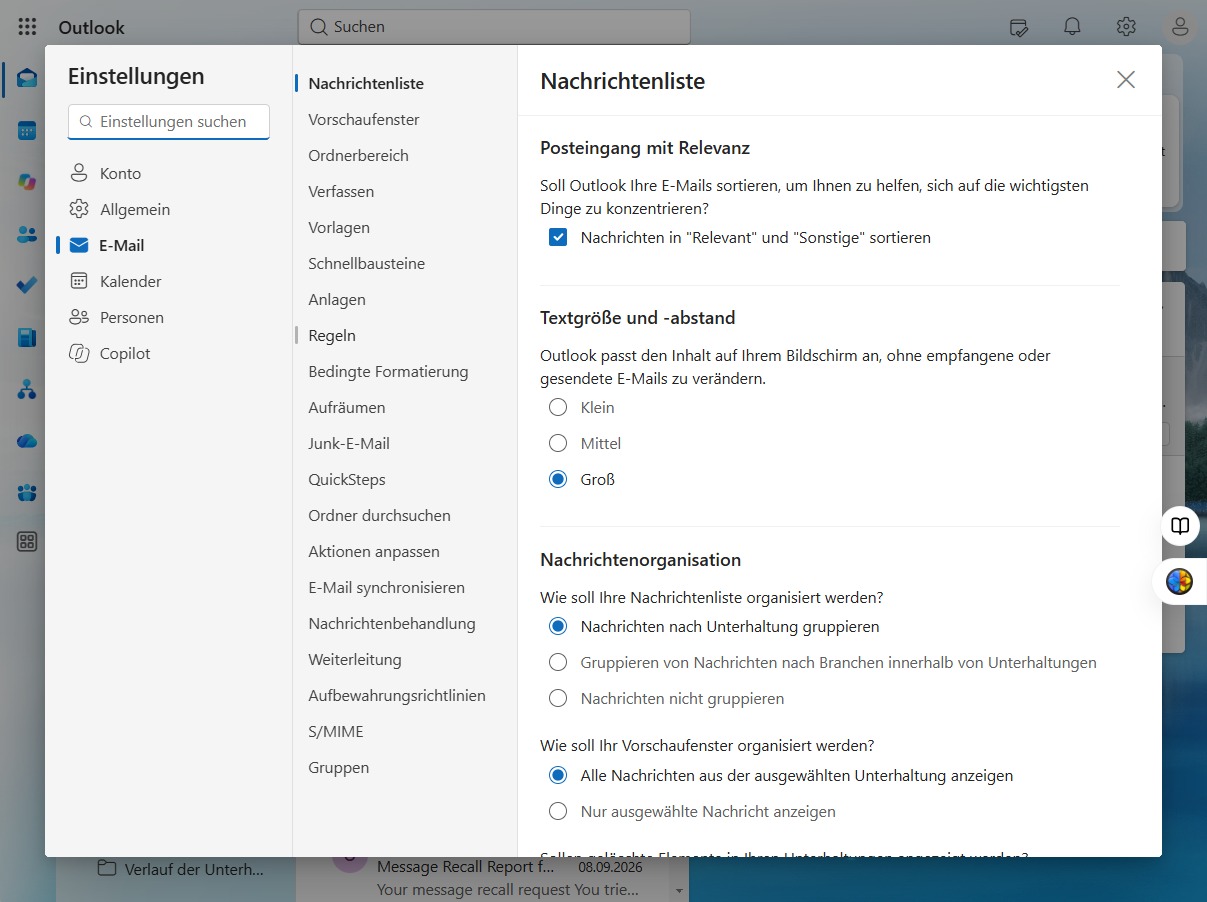The image size is (1207, 902).
Task: Select 'Nachrichten nach Unterhaltung gruppieren'
Action: coord(558,627)
